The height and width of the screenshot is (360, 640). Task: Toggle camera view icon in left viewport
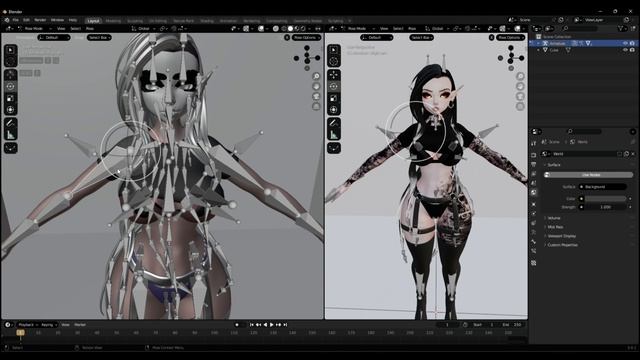316,96
